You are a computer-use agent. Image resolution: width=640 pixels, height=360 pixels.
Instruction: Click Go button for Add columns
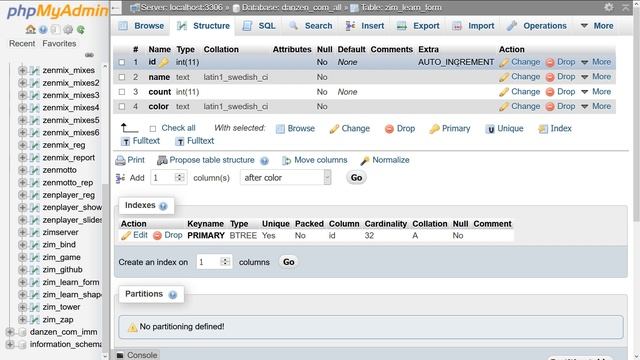(356, 178)
